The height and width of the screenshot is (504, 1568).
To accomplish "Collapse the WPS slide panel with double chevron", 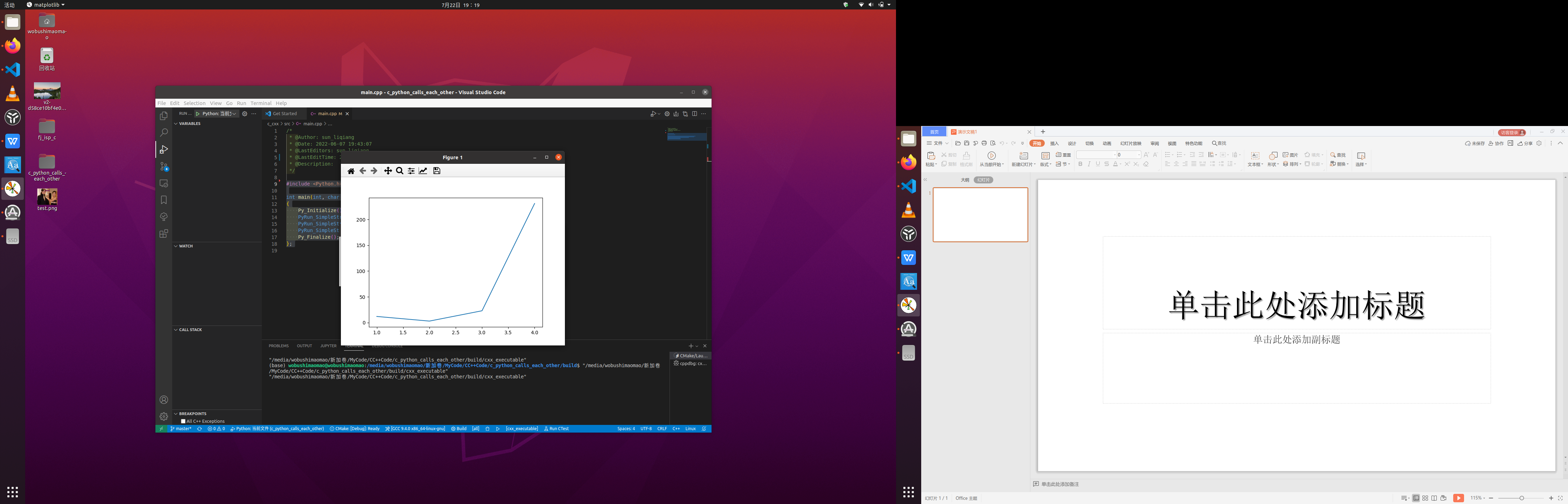I will pos(925,180).
